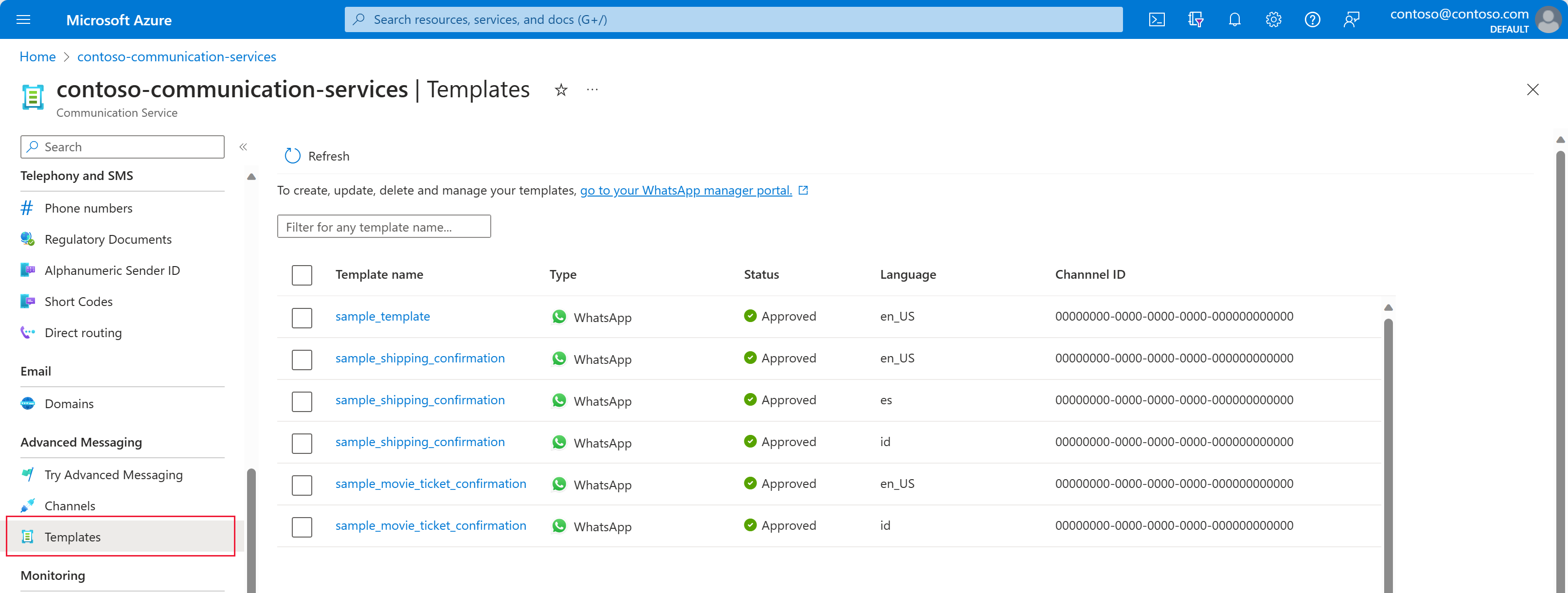Open WhatsApp manager portal link
Image resolution: width=1568 pixels, height=593 pixels.
coord(686,191)
